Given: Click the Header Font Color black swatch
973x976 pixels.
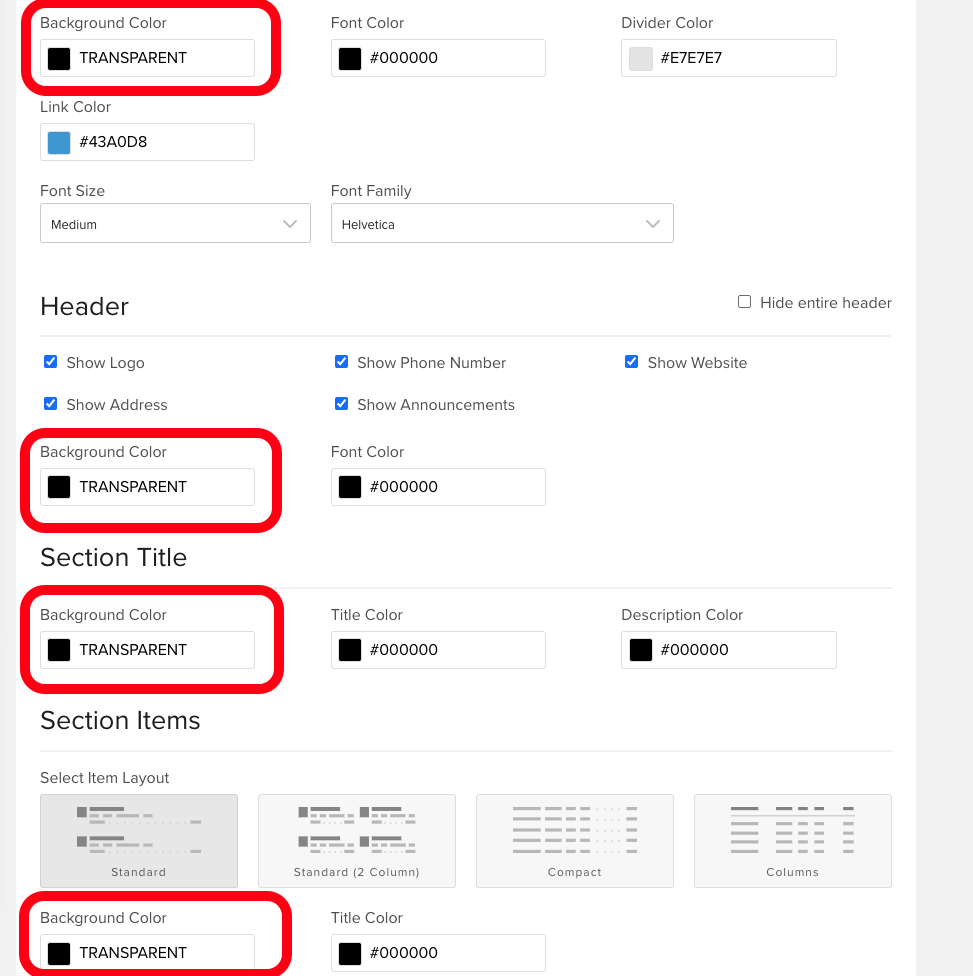Looking at the screenshot, I should click(350, 487).
